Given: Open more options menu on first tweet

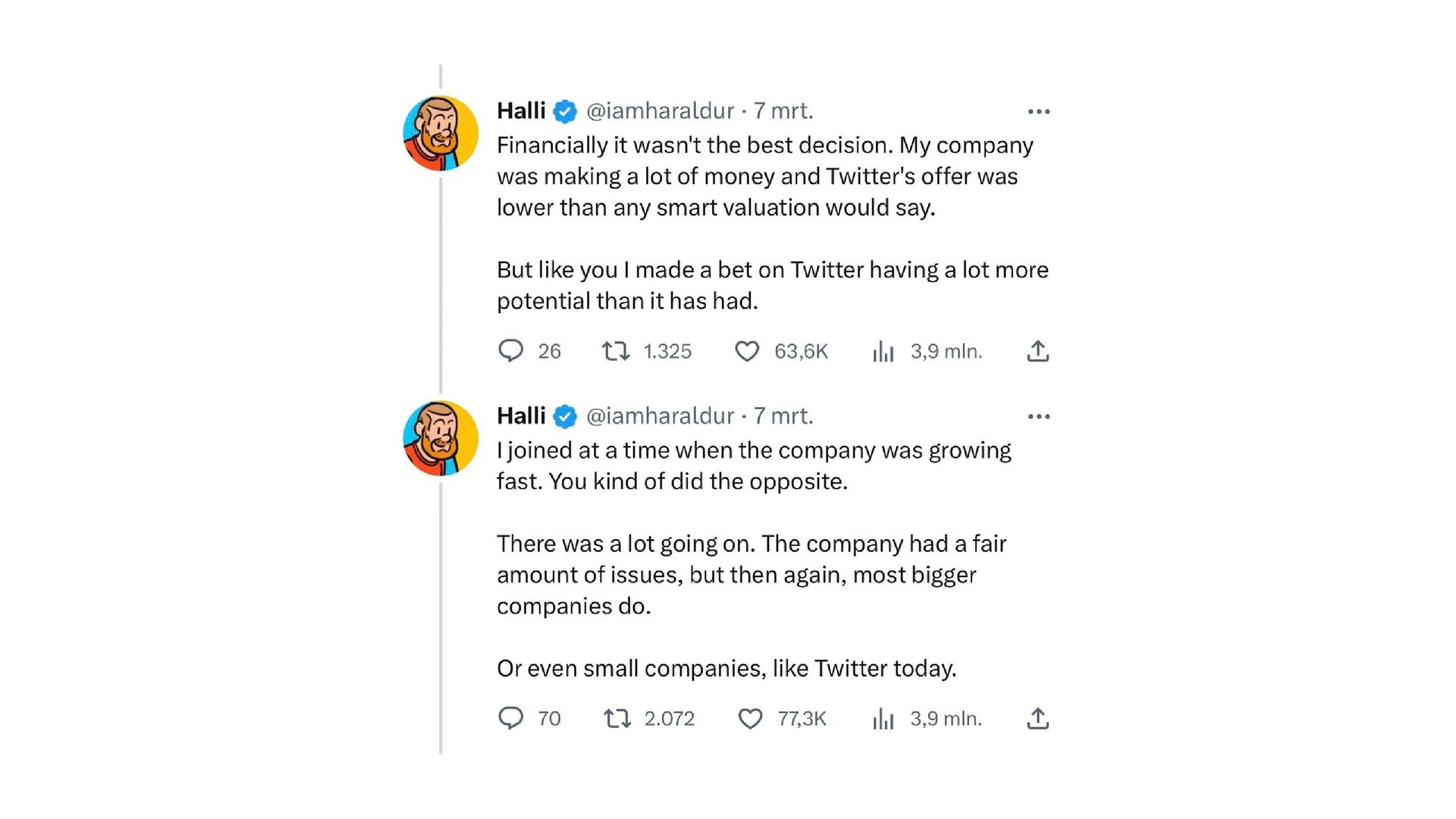Looking at the screenshot, I should coord(1038,111).
